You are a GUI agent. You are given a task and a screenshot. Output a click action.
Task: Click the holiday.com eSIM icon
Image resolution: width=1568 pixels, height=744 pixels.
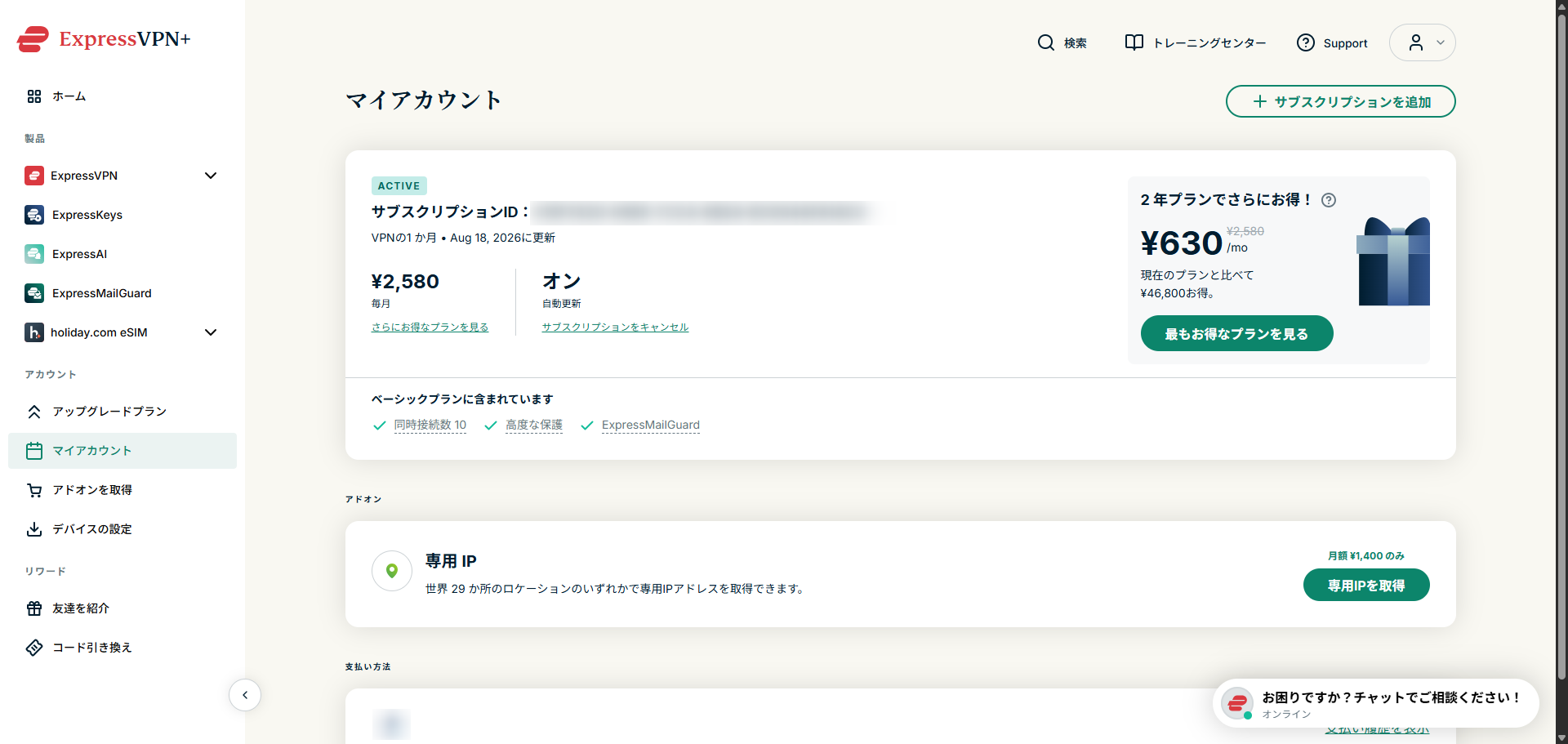tap(34, 332)
